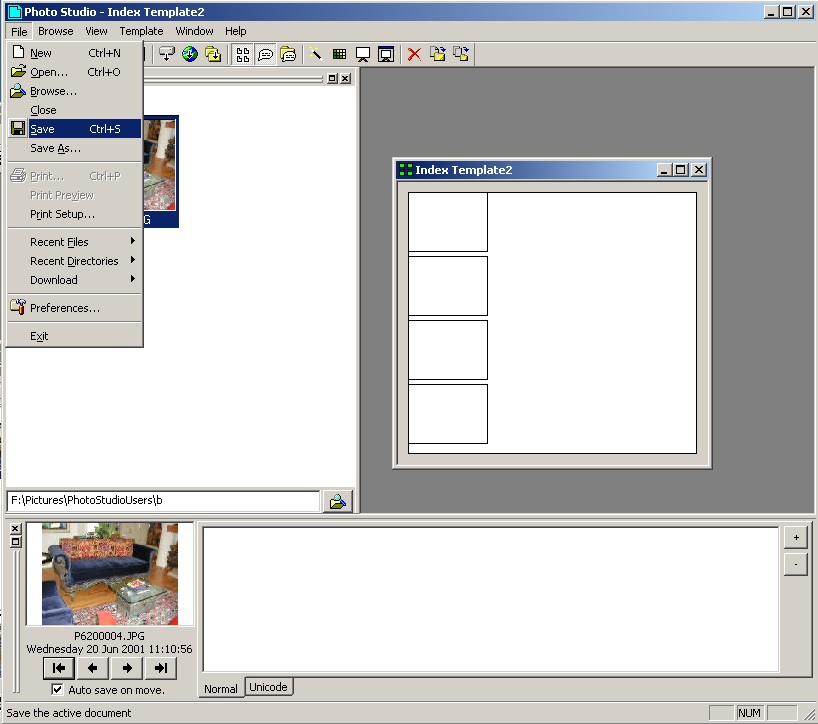Click the presentation easel slideshow icon
Image resolution: width=818 pixels, height=724 pixels.
point(363,54)
